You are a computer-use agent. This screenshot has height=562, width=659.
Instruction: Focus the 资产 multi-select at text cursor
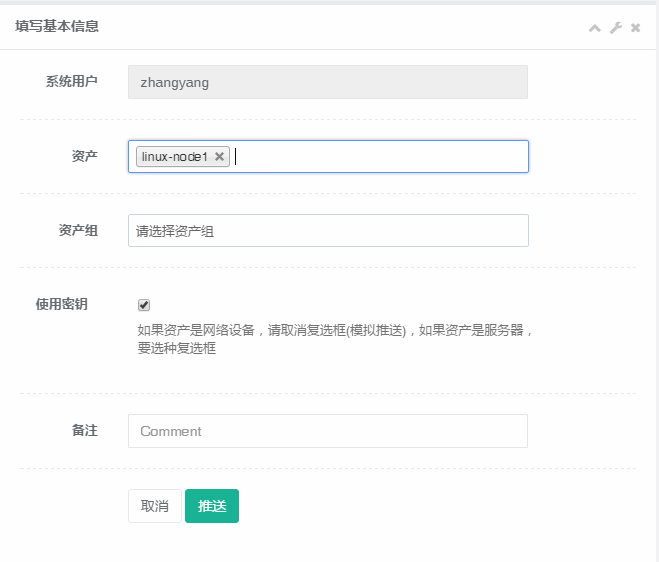click(x=380, y=157)
